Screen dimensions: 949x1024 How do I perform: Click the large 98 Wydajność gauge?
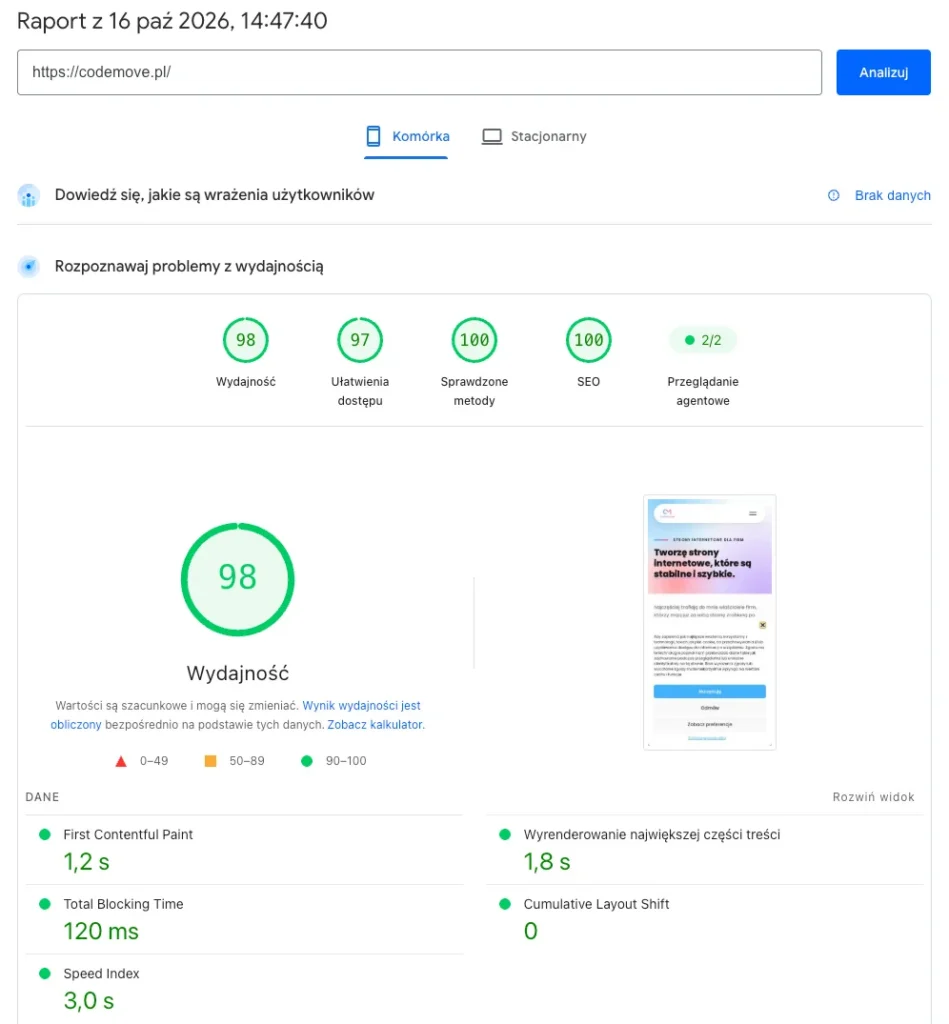(238, 579)
